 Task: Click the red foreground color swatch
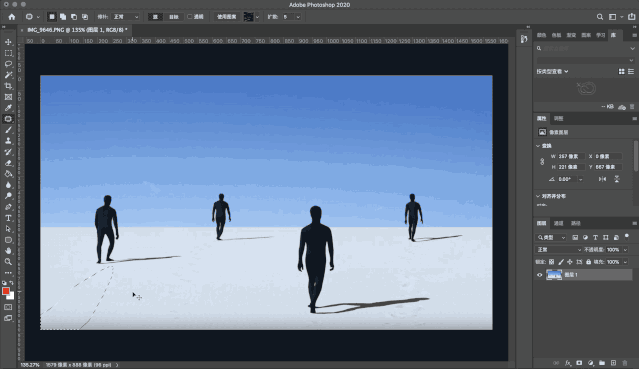click(6, 291)
